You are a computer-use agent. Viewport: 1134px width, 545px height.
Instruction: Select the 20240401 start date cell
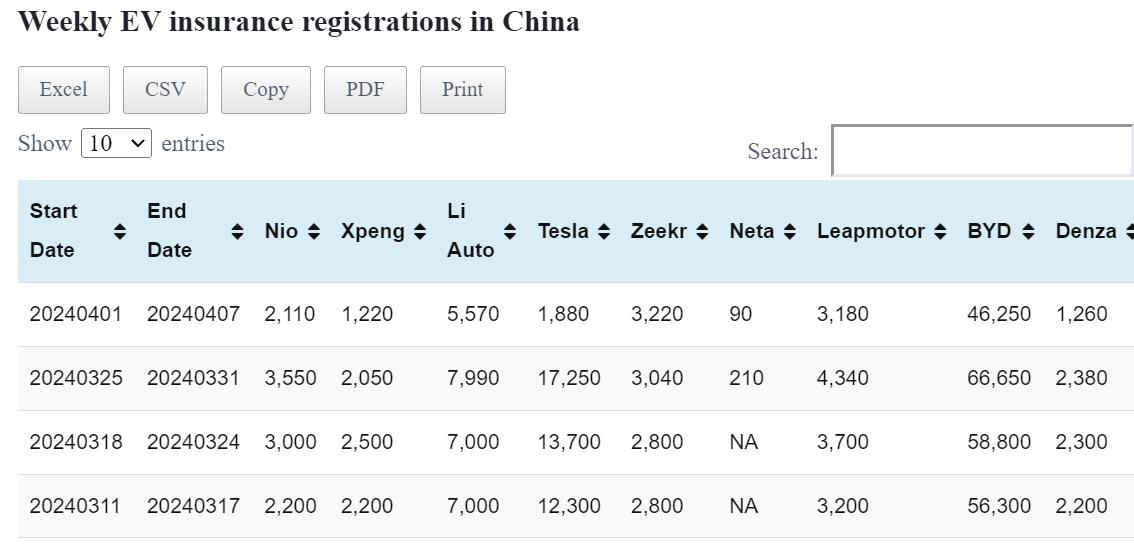click(x=76, y=314)
